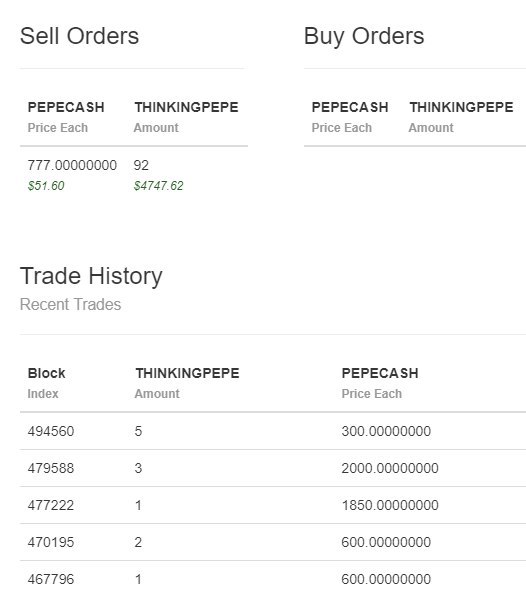Click the $51.60 price value
This screenshot has height=605, width=526.
click(46, 186)
